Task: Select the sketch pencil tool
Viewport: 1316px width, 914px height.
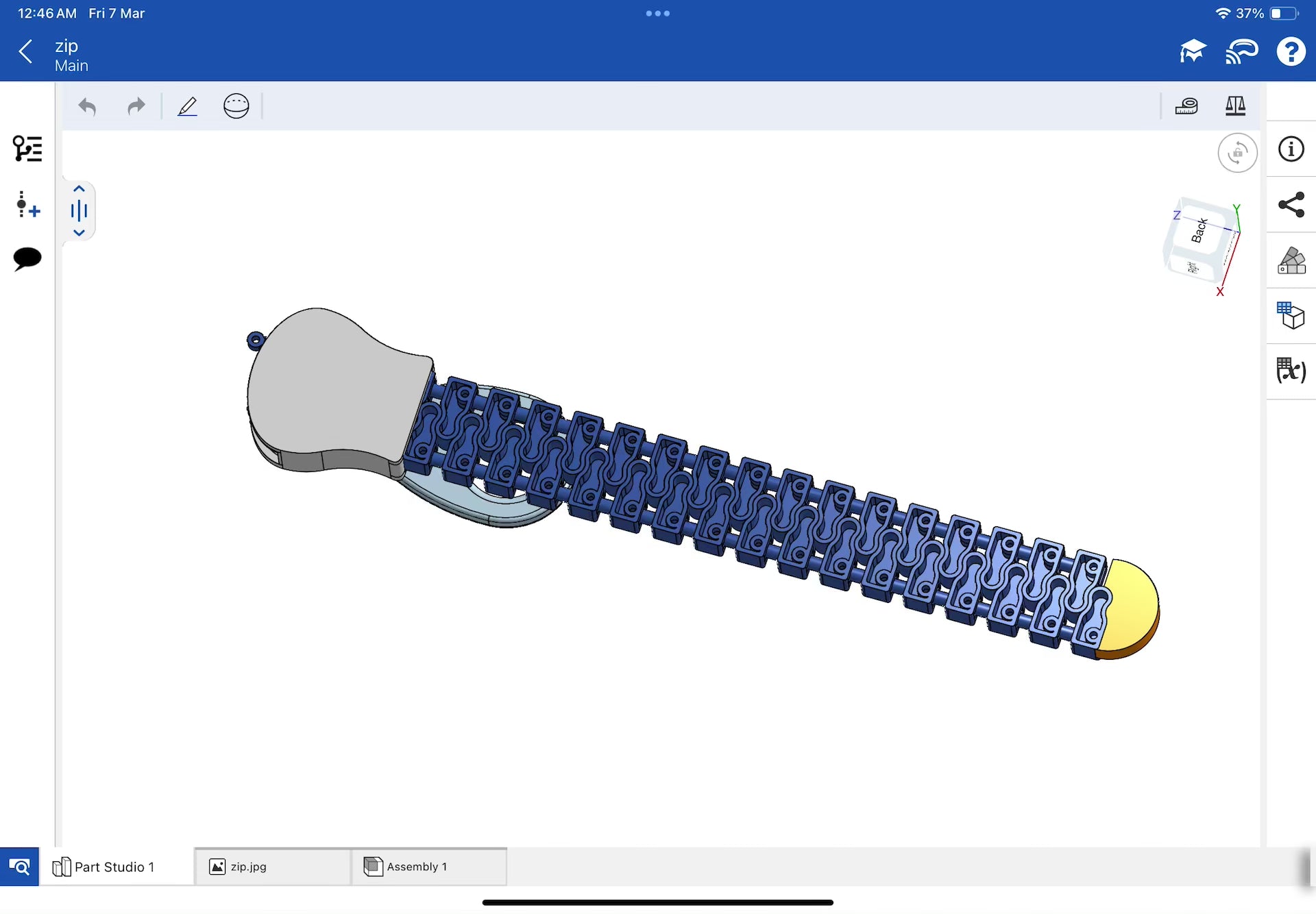Action: point(187,106)
